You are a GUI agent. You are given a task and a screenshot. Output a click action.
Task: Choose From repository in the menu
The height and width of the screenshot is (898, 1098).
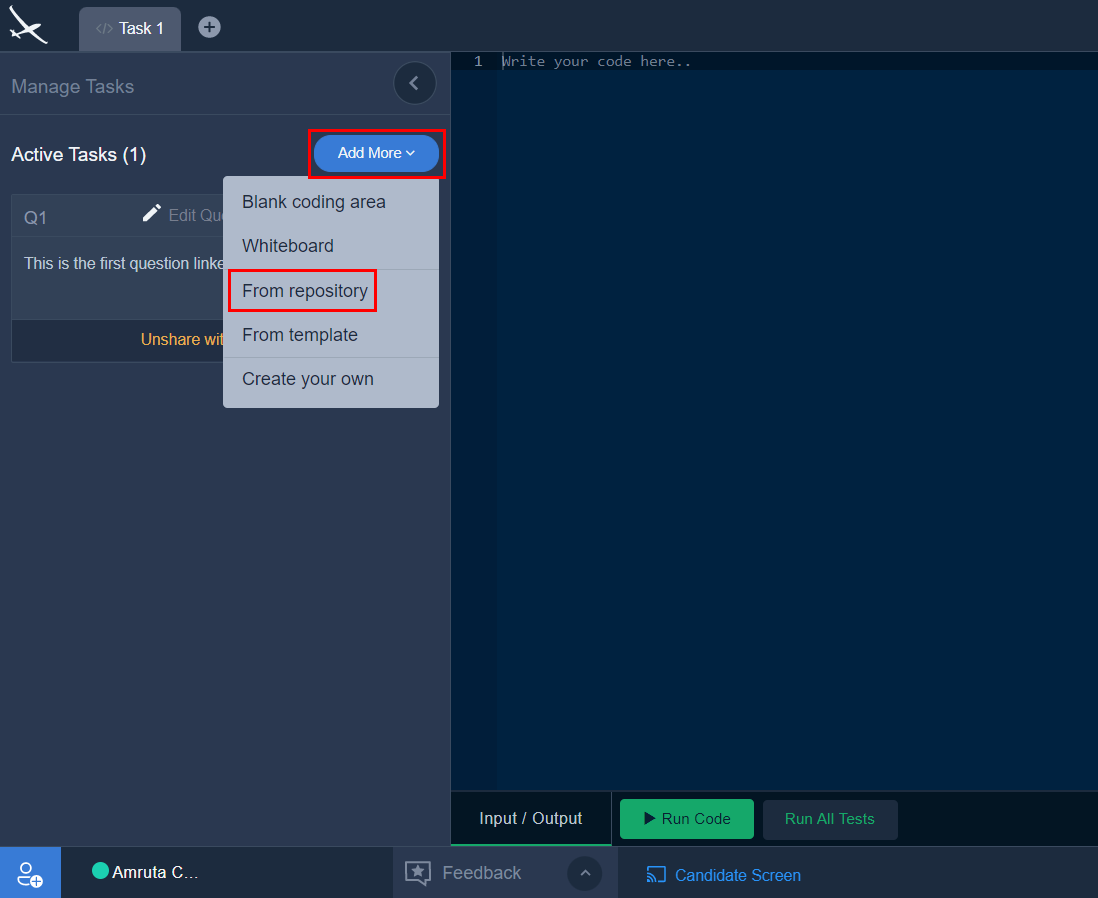[302, 290]
